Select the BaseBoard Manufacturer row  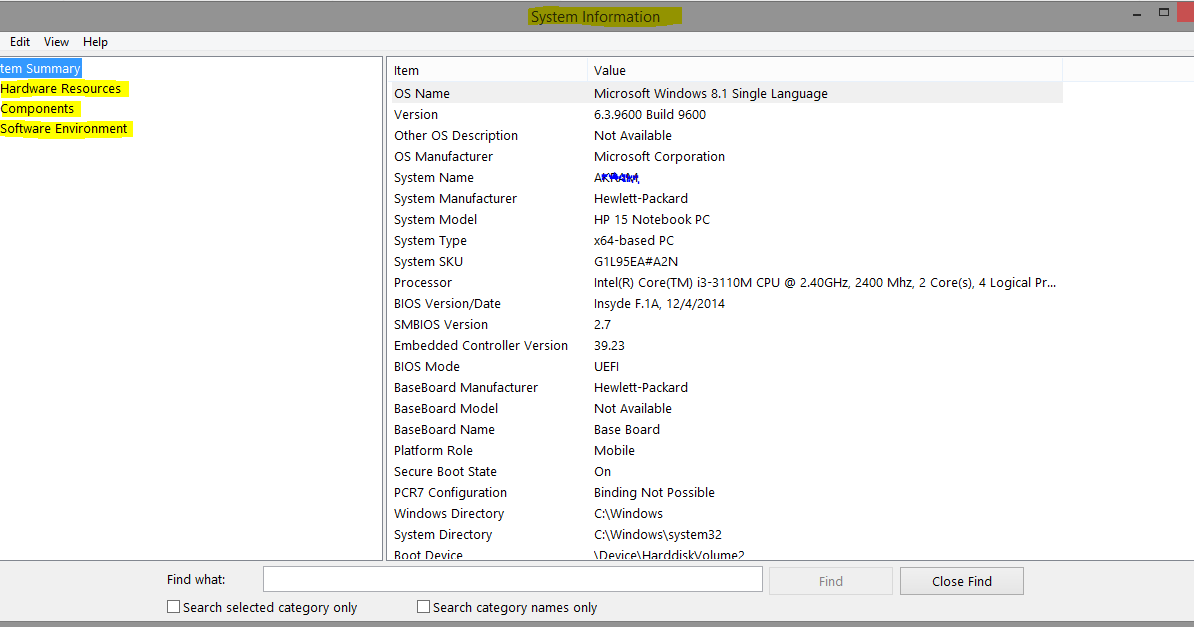725,387
